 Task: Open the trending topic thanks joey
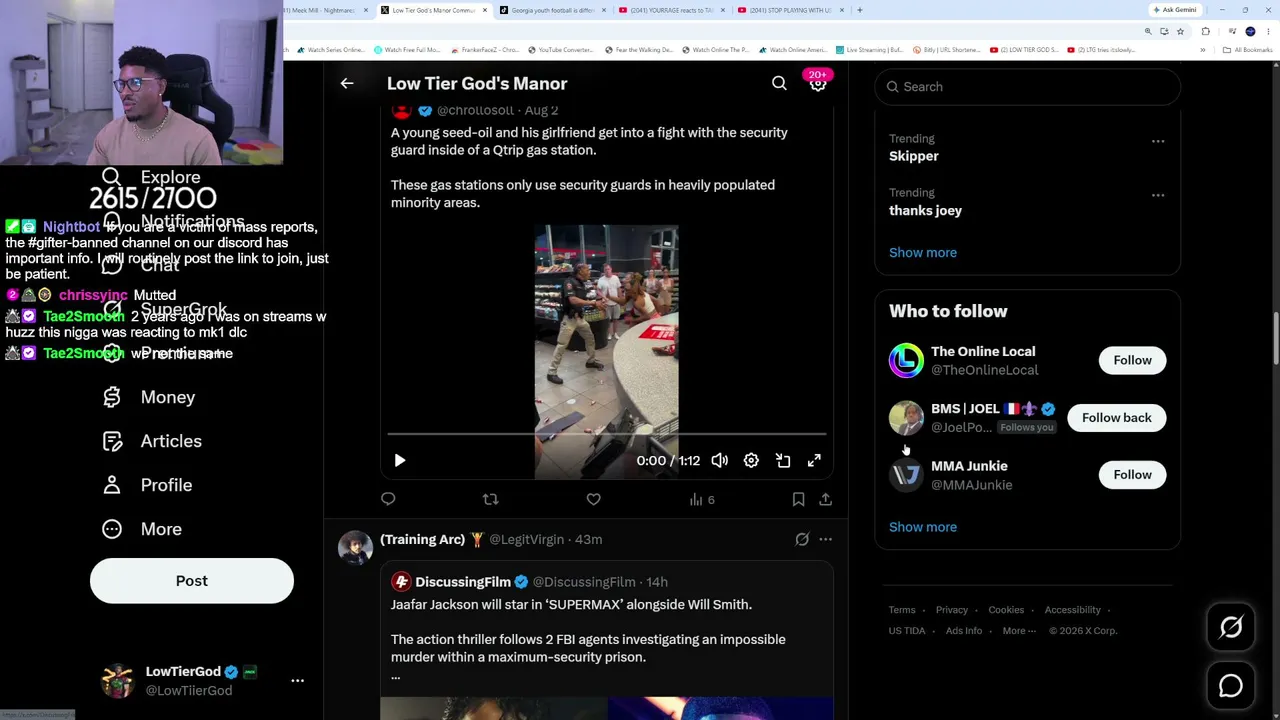point(925,211)
